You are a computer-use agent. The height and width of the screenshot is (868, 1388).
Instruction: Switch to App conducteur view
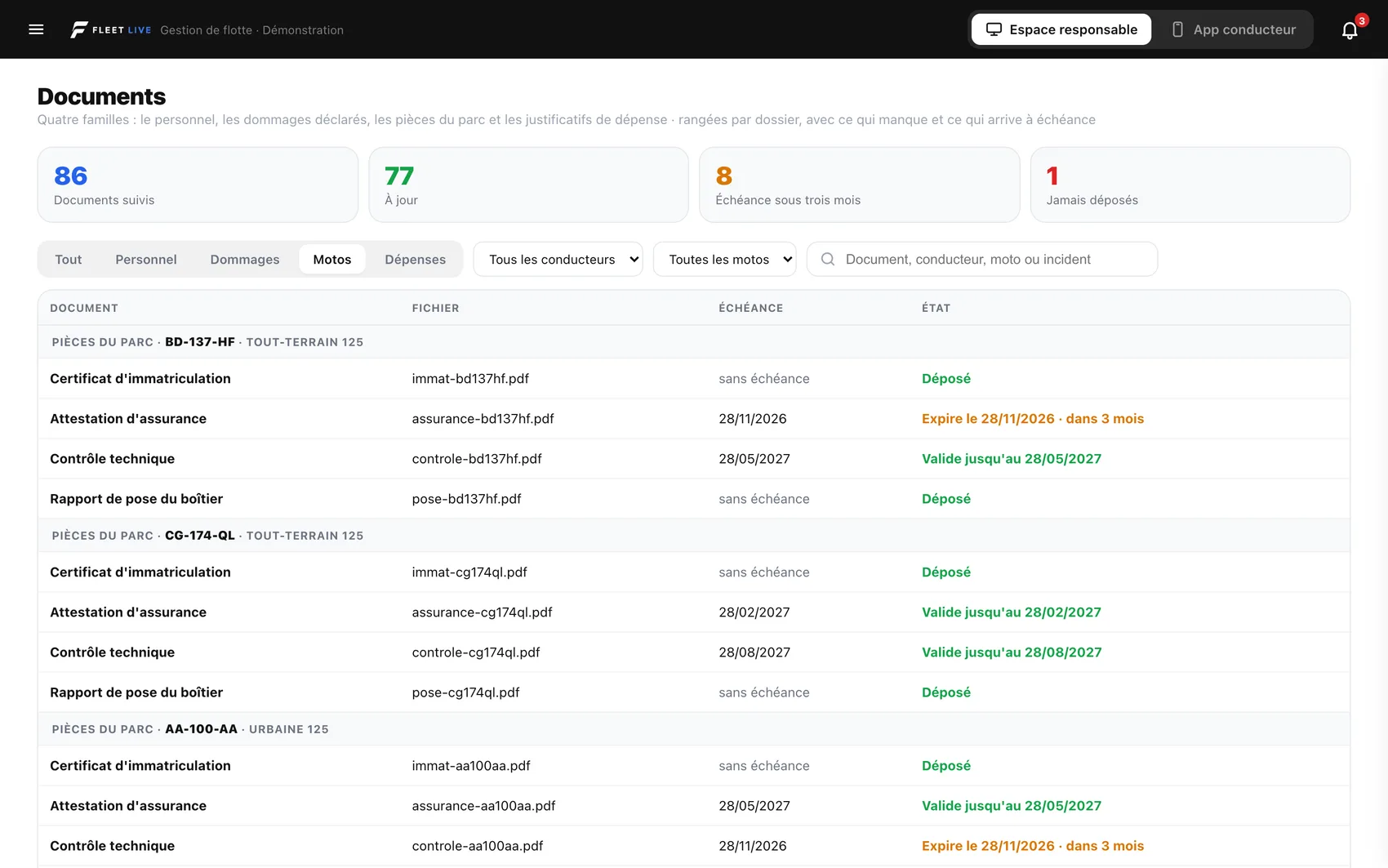1234,29
